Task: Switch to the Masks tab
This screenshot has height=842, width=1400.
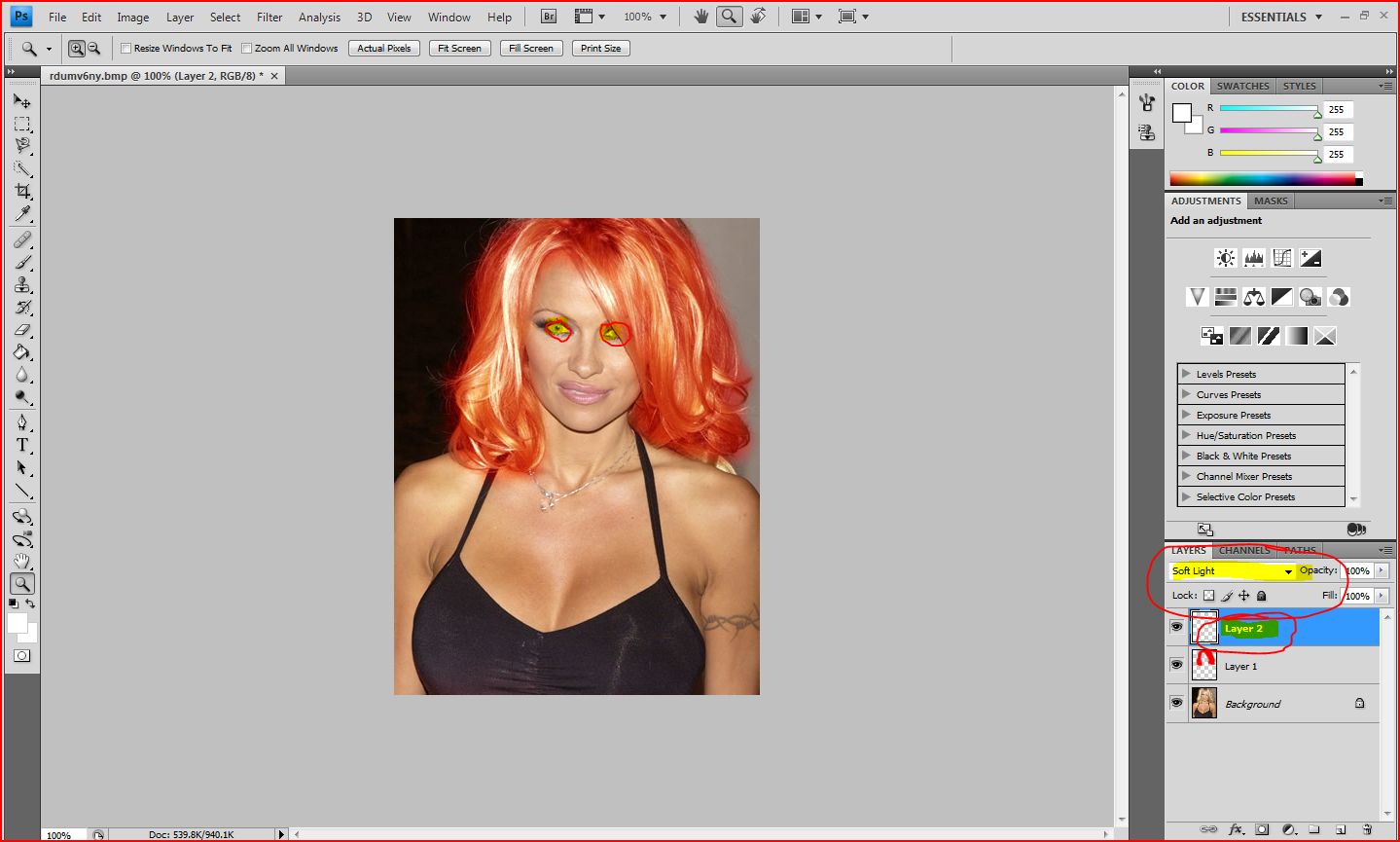Action: pyautogui.click(x=1271, y=201)
